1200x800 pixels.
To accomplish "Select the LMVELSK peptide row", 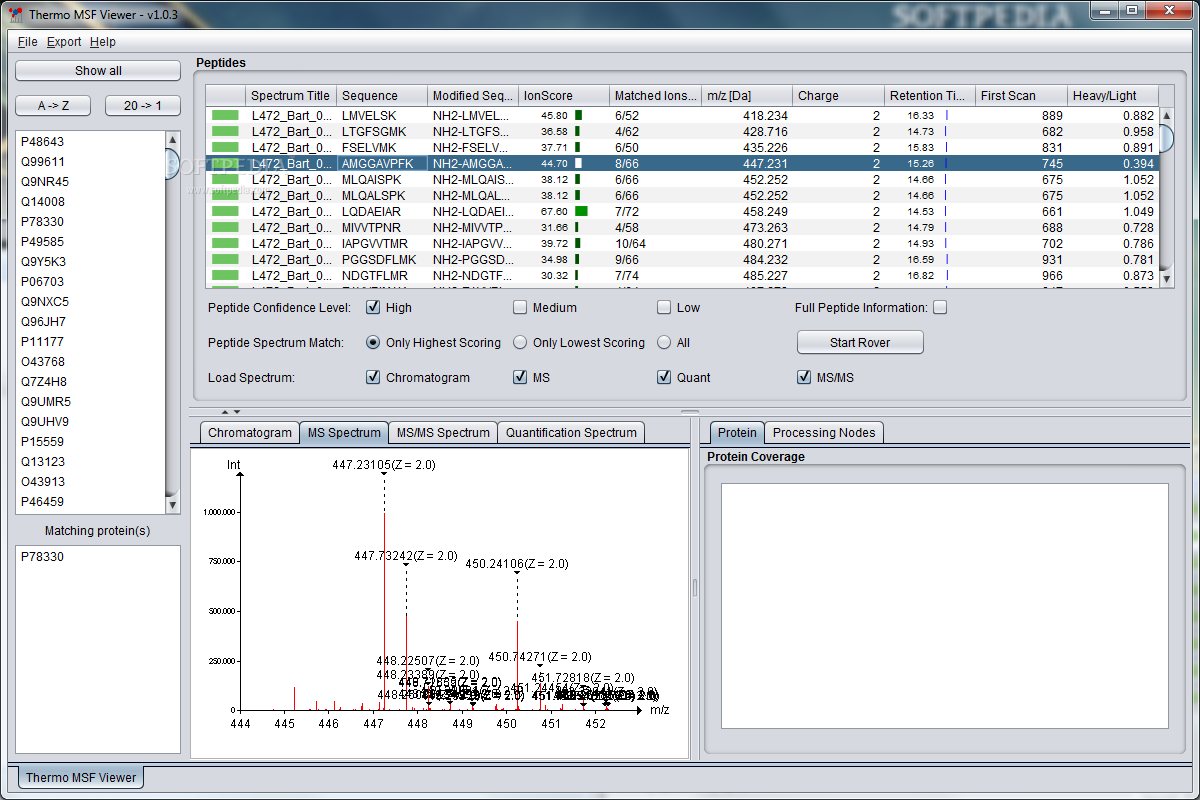I will (x=682, y=115).
